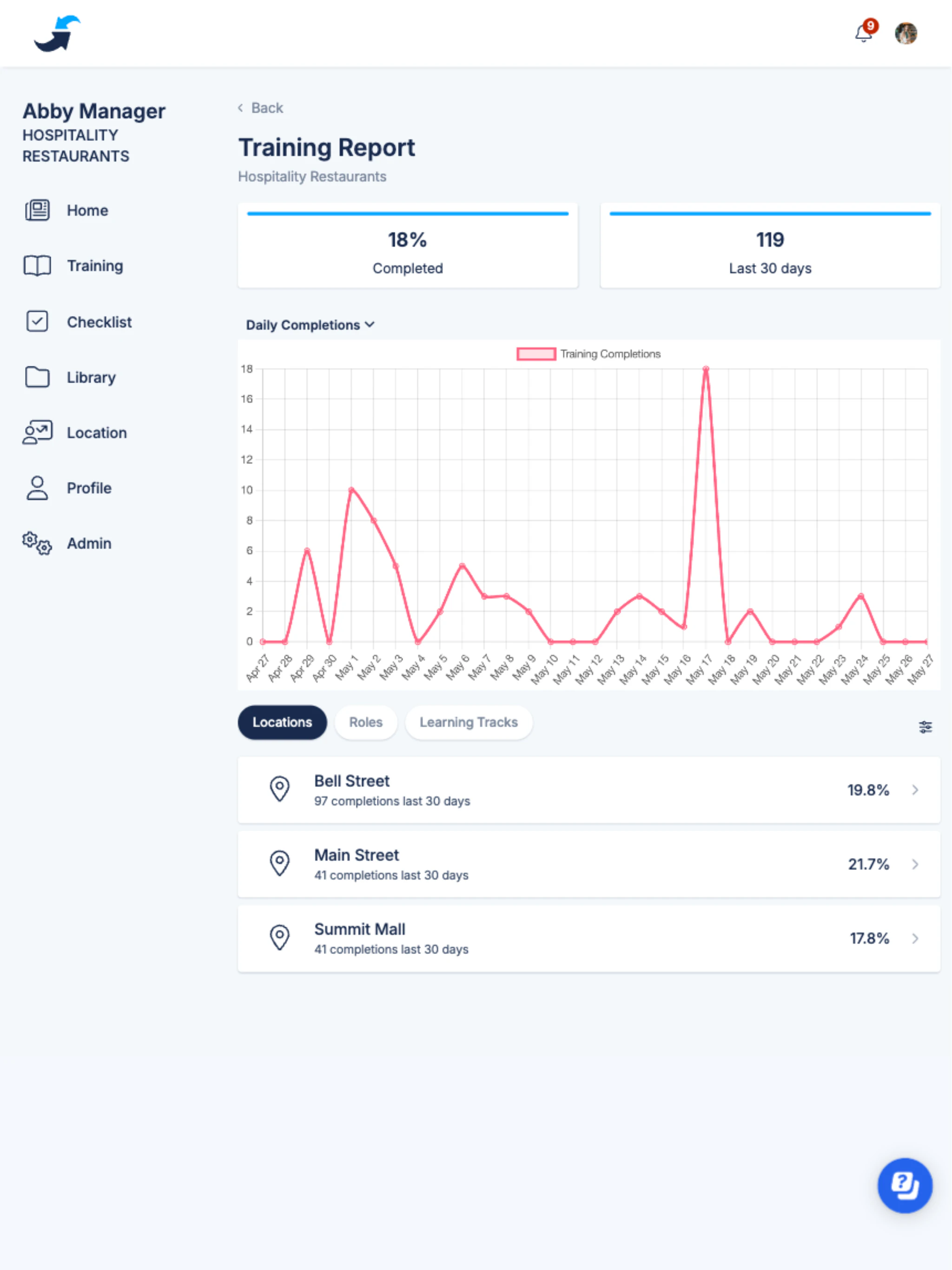Toggle Training Completions in the chart legend

coord(589,354)
